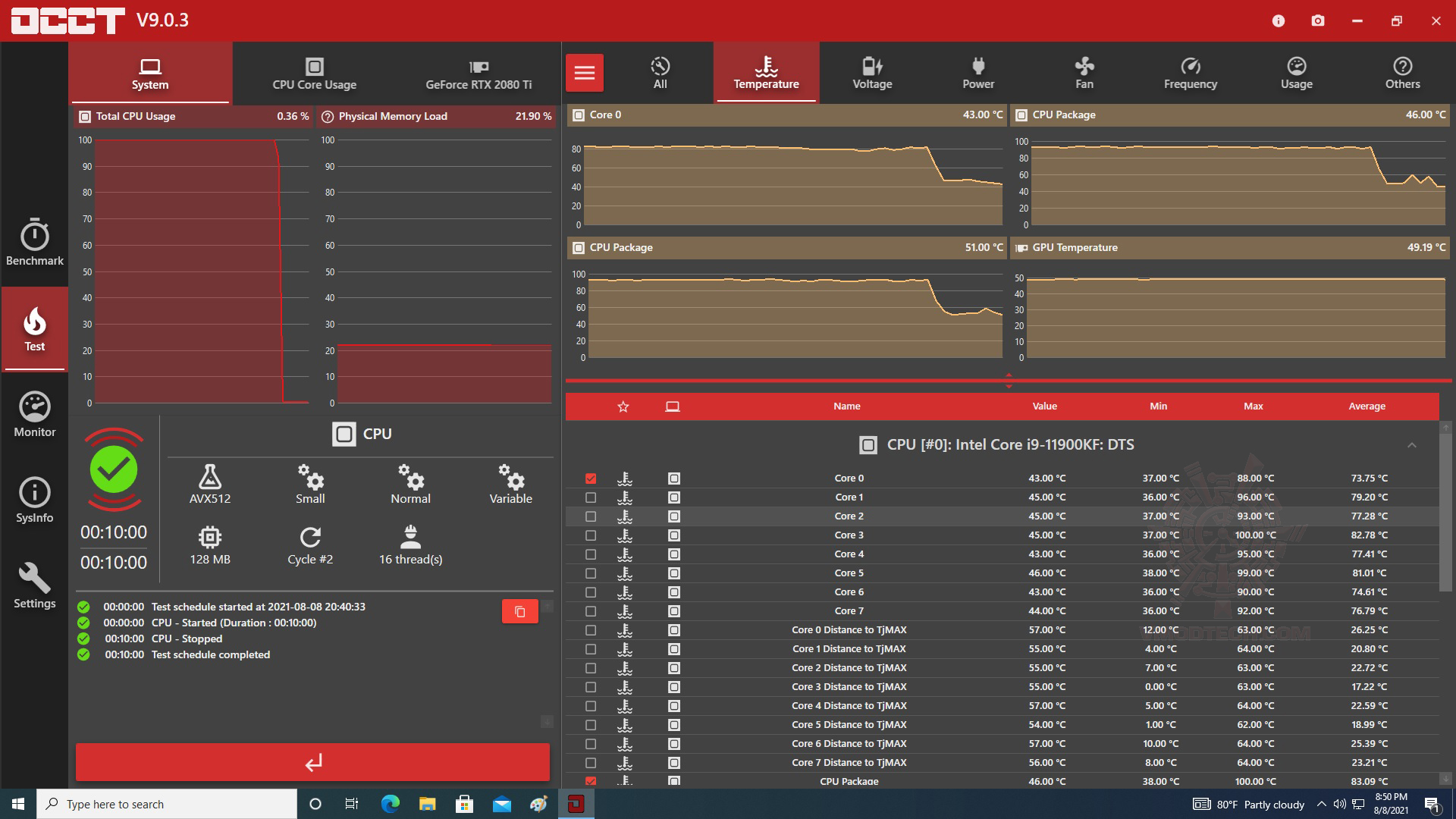
Task: Enable the Core 7 sensor checkbox
Action: coord(591,611)
